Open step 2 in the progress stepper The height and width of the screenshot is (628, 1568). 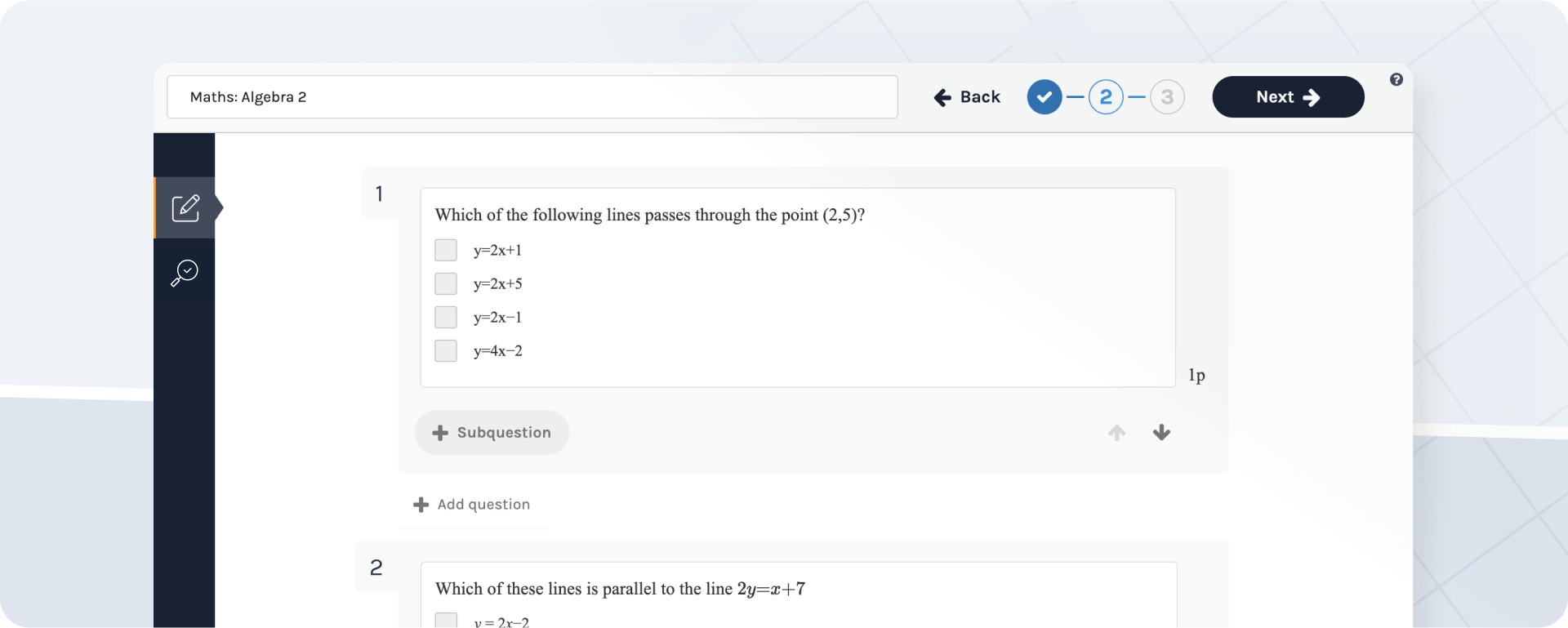tap(1106, 96)
